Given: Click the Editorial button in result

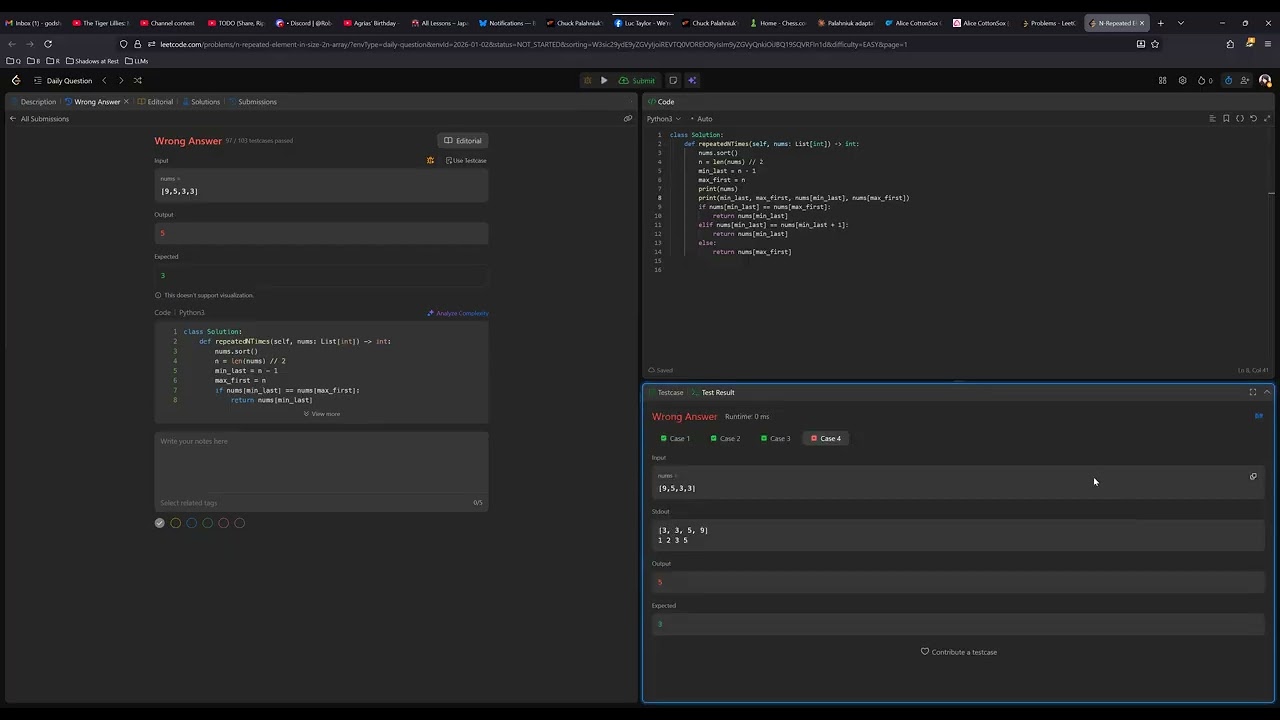Looking at the screenshot, I should tap(463, 141).
